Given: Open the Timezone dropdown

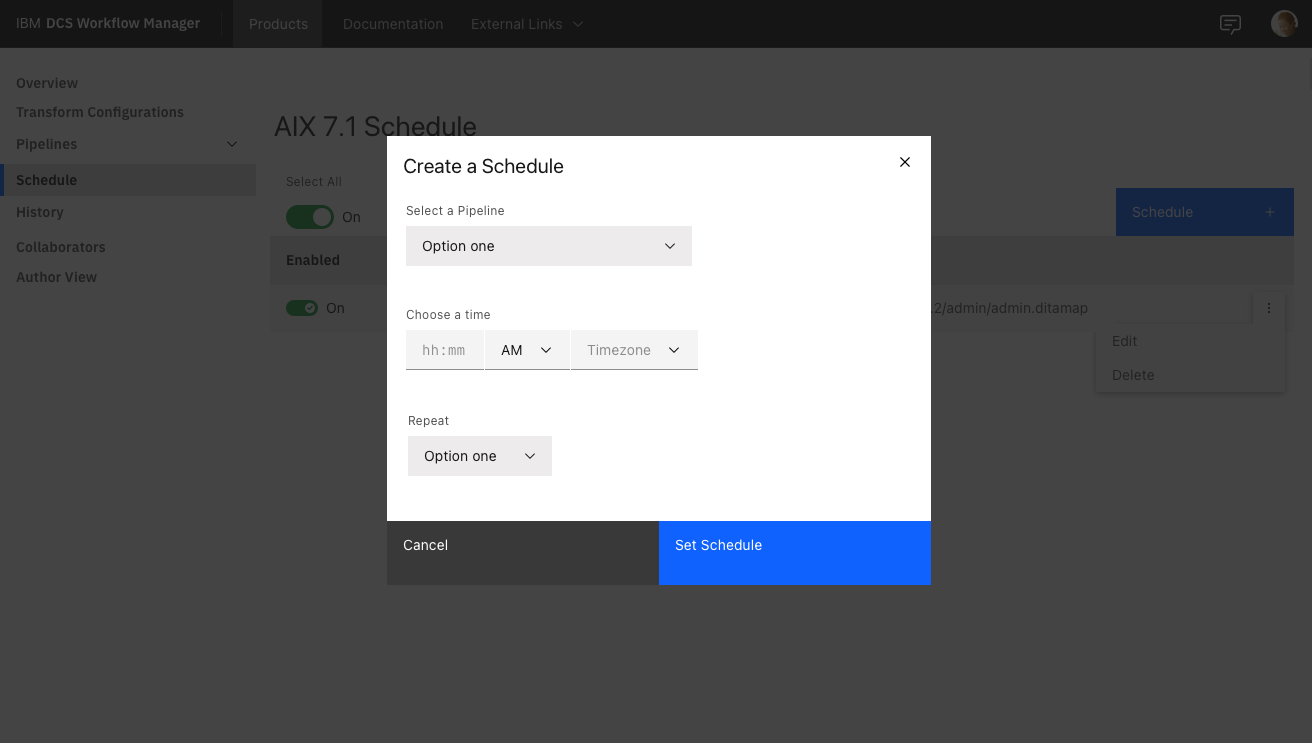Looking at the screenshot, I should point(634,350).
